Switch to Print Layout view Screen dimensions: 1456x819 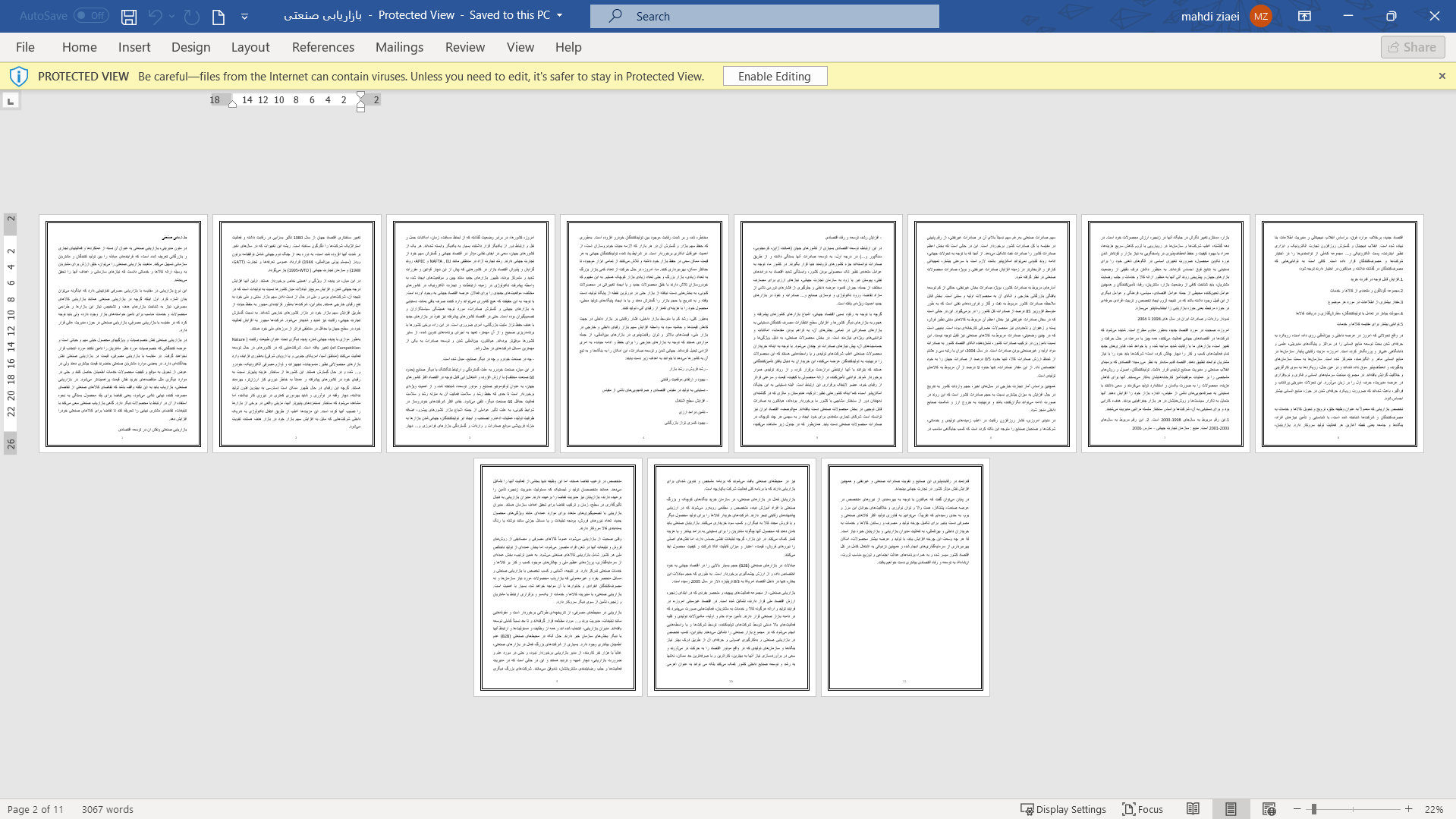[1231, 809]
